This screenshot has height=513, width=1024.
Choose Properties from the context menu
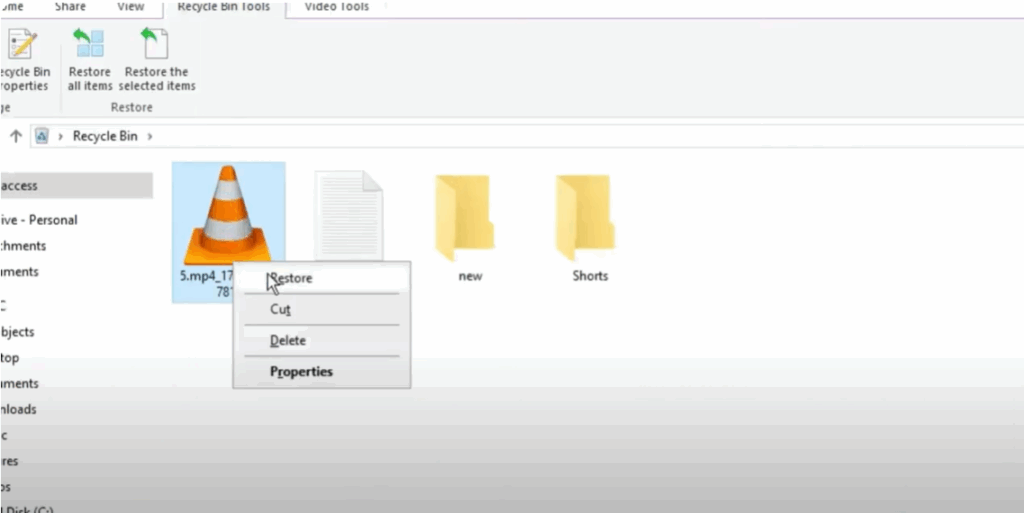[x=322, y=372]
